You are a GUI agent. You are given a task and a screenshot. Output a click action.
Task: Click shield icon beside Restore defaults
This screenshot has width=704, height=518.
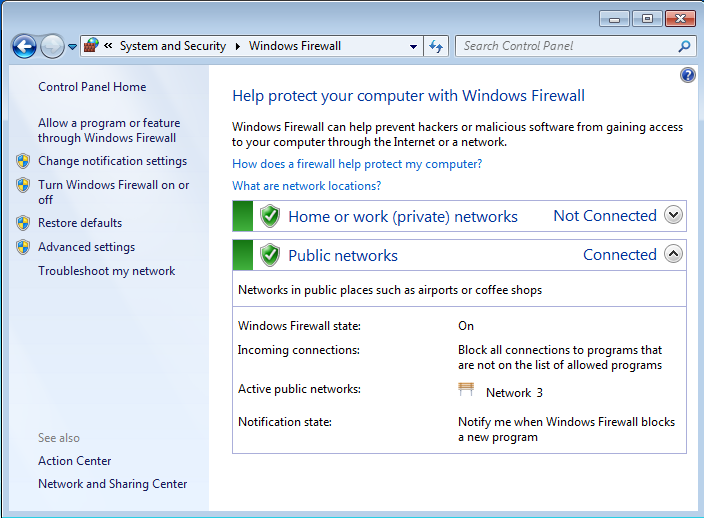click(23, 223)
